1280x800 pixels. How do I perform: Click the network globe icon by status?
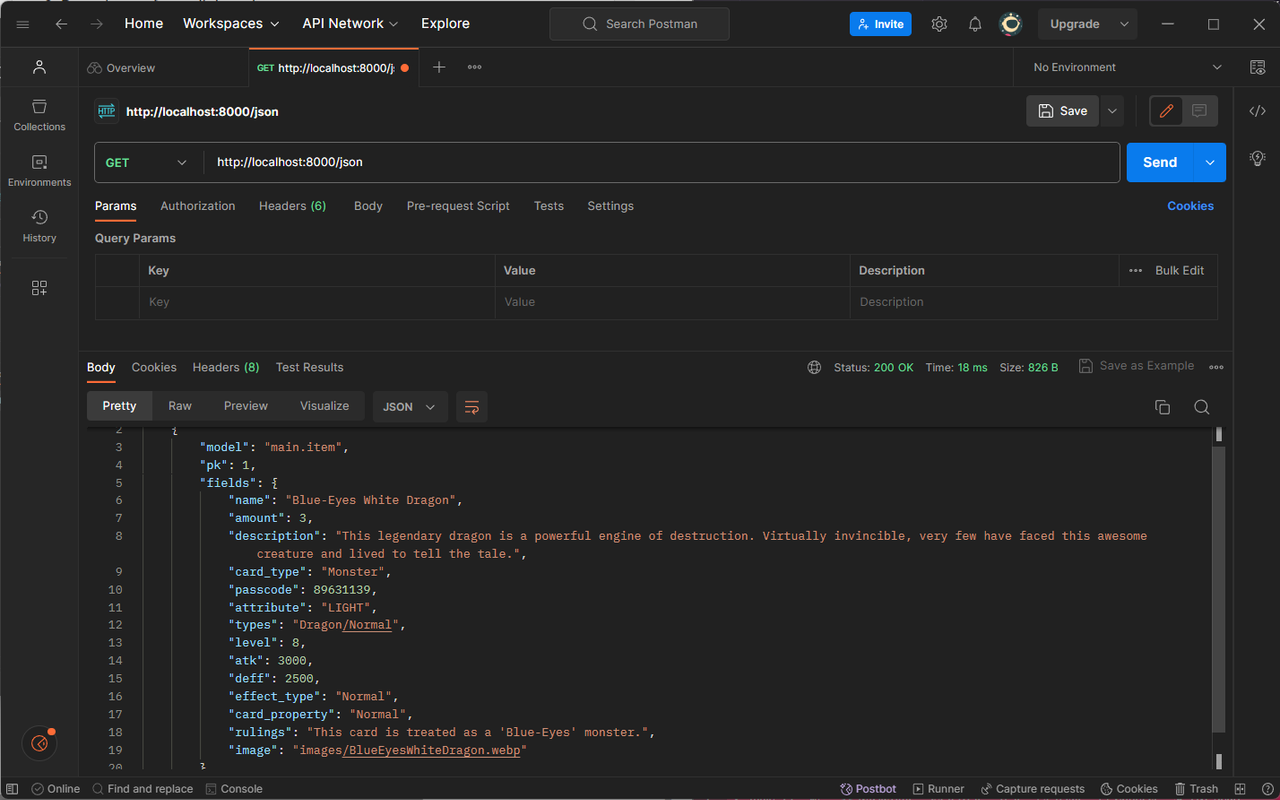[x=814, y=367]
